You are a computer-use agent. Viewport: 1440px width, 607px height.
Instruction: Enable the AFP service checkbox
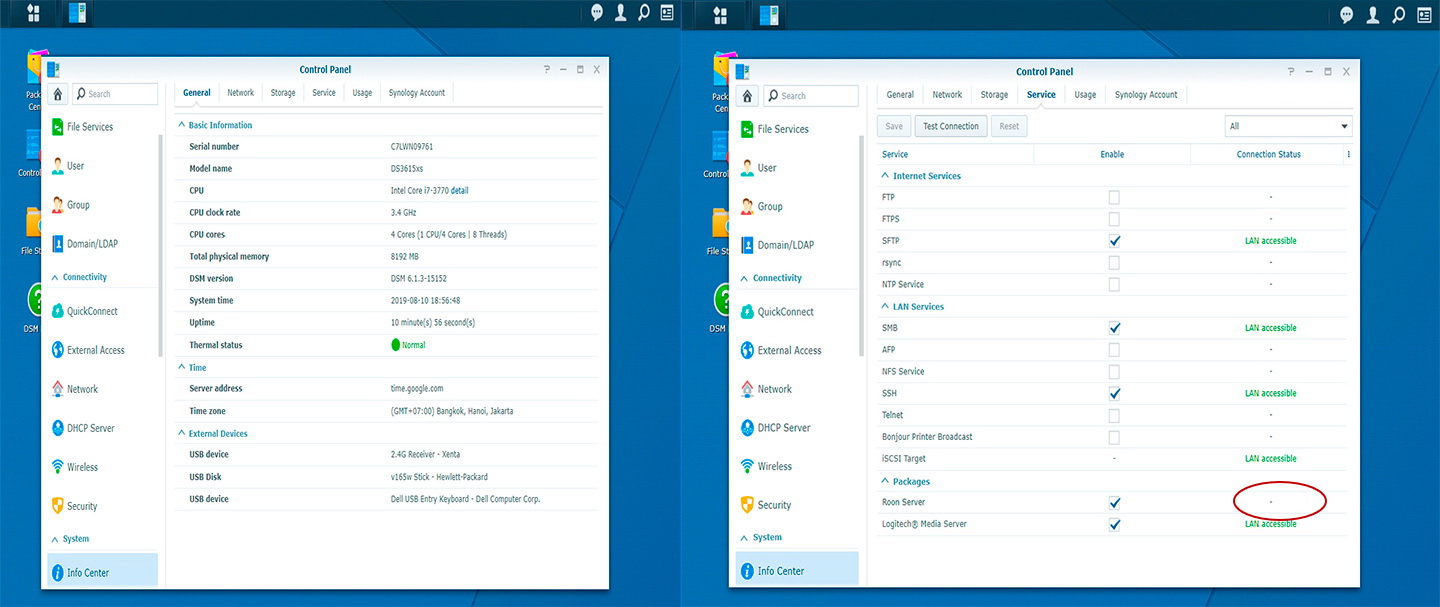(1114, 350)
